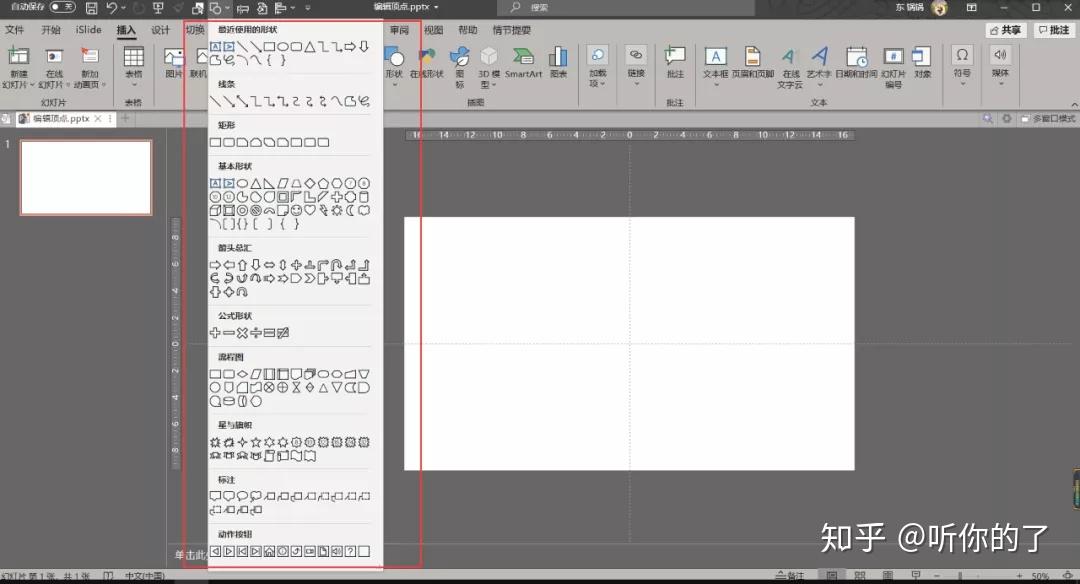This screenshot has height=584, width=1080.
Task: Choose the not-equal equation shape
Action: coord(283,333)
